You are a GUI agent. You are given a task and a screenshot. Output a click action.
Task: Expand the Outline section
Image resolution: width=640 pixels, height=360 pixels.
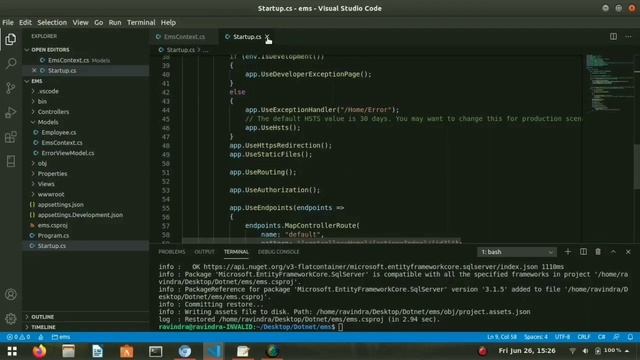pos(42,317)
